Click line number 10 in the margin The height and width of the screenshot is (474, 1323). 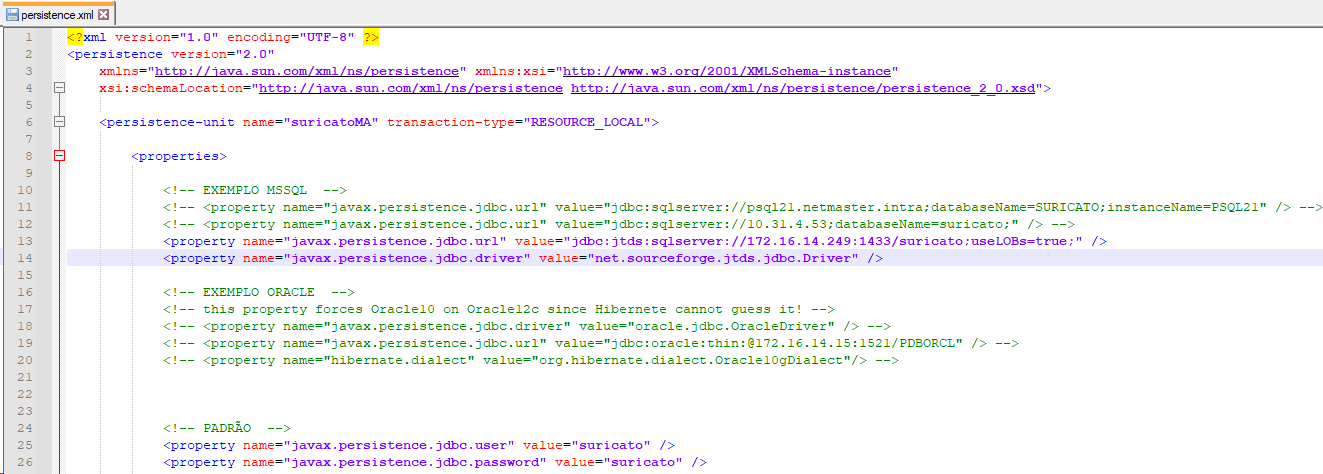[26, 190]
